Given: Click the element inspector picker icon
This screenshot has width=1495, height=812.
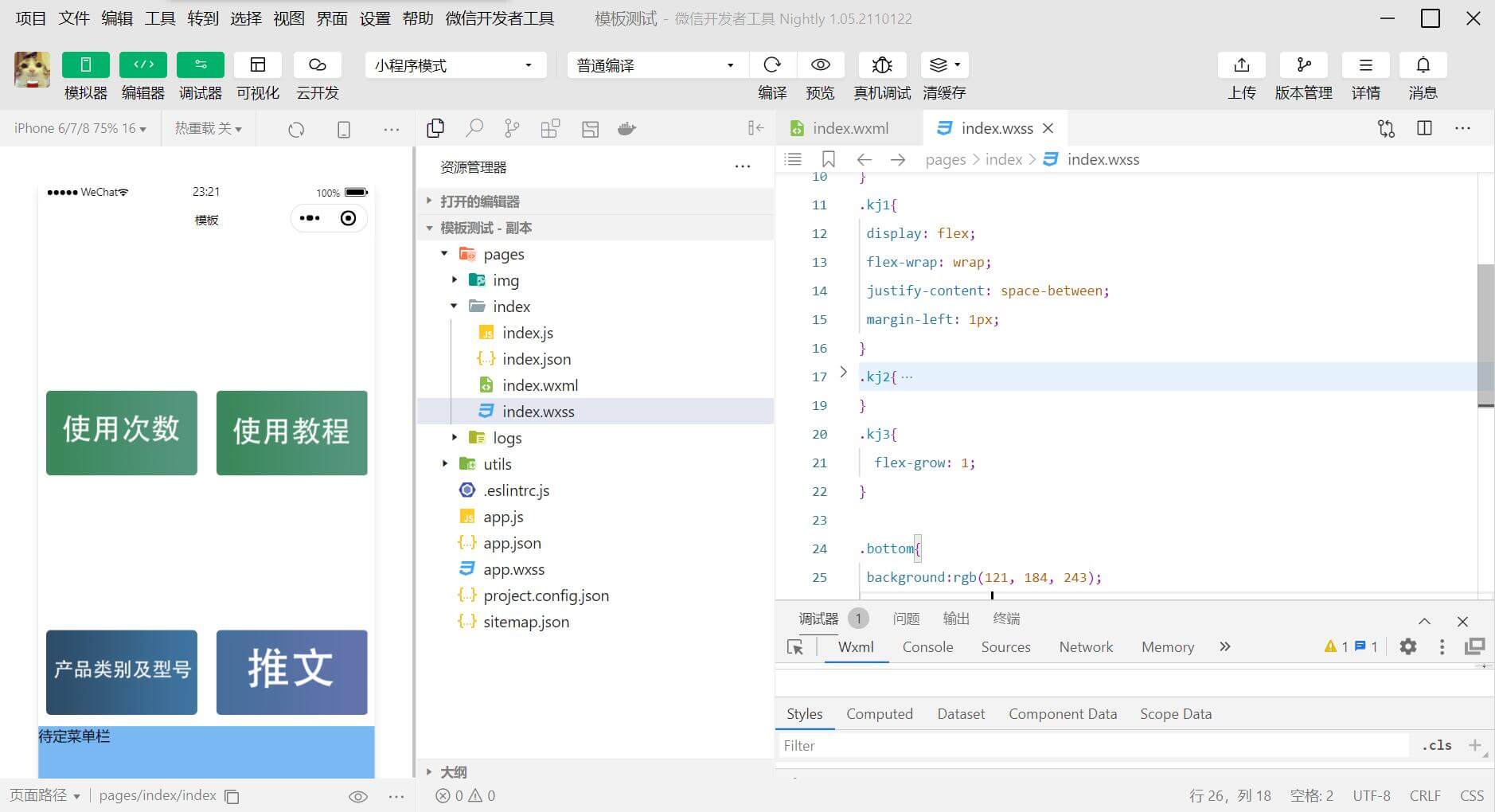Looking at the screenshot, I should [795, 647].
